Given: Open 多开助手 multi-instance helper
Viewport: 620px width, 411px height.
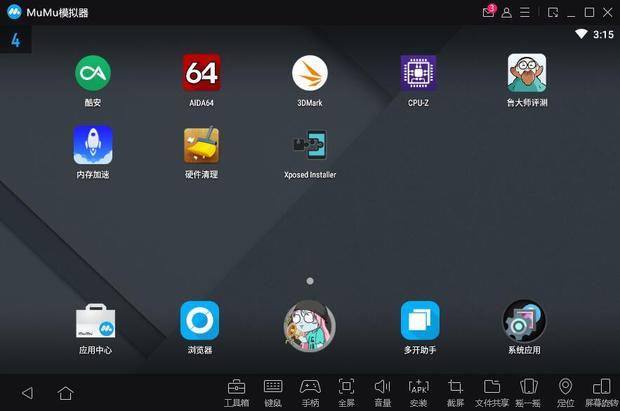Looking at the screenshot, I should tap(420, 321).
